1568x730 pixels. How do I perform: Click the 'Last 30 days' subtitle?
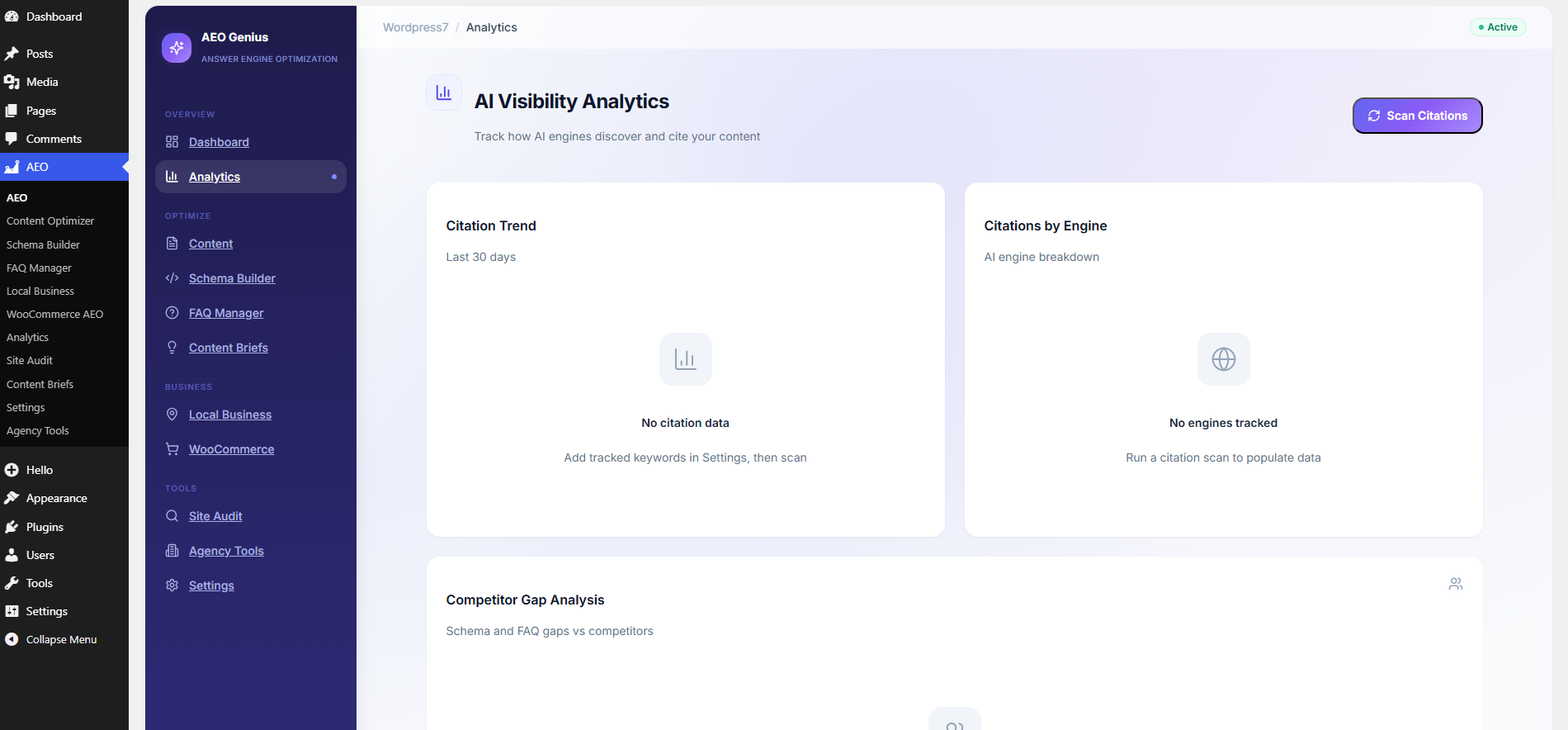click(x=481, y=257)
